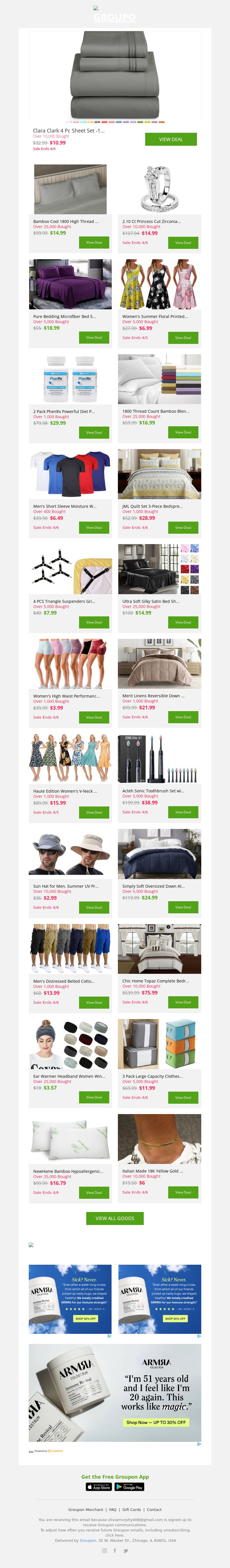Click the PhenRx diet pills product image
The width and height of the screenshot is (230, 1568).
70,379
